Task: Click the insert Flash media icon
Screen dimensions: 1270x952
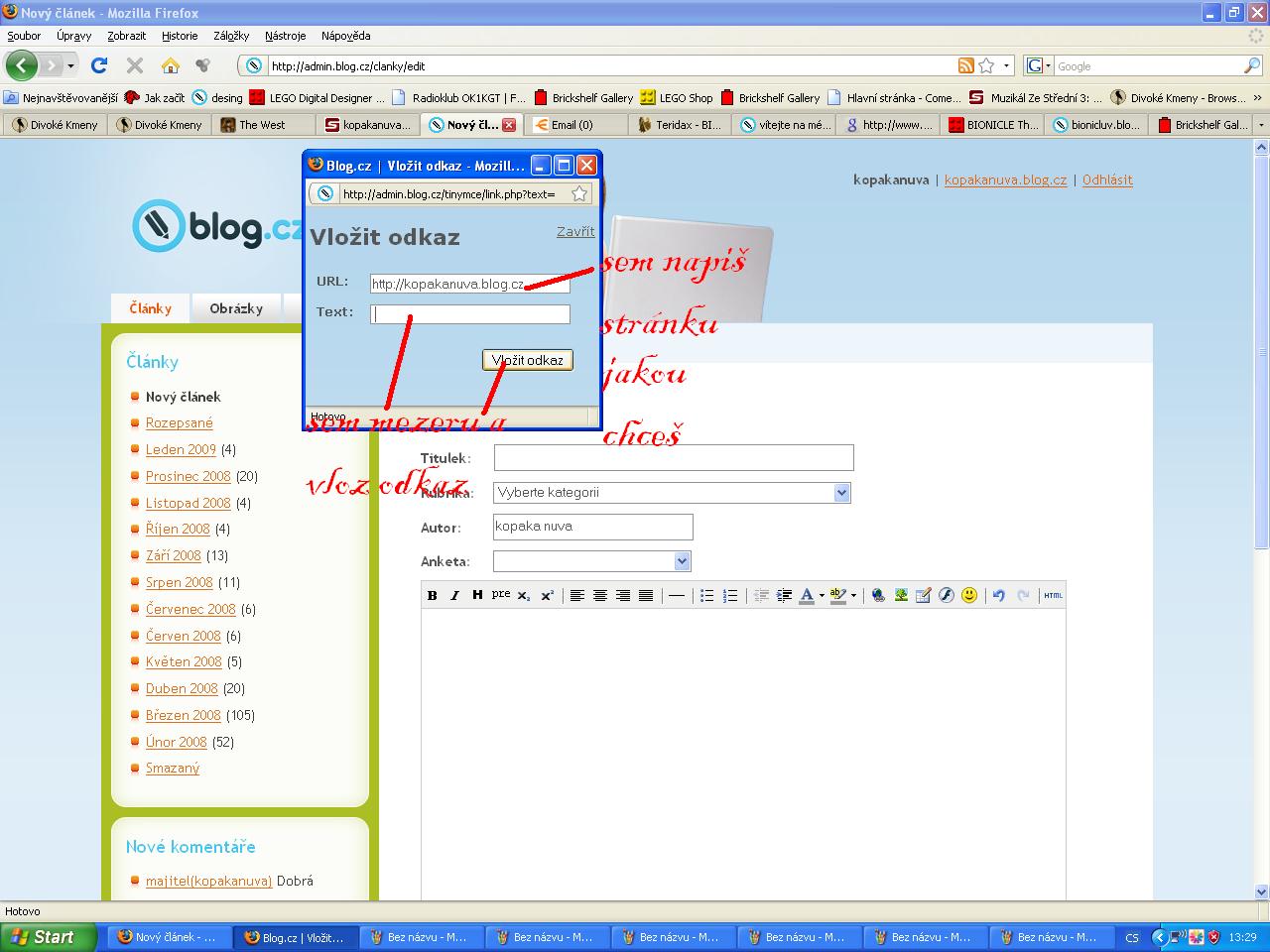Action: [947, 595]
